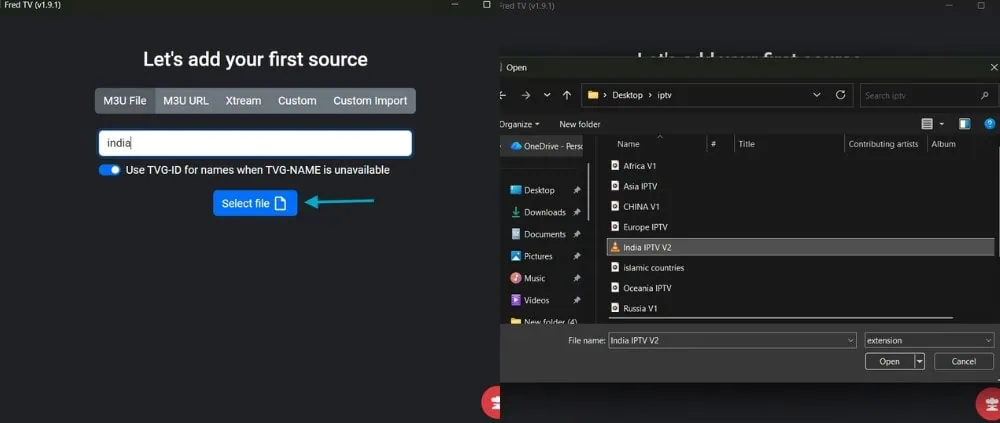1000x423 pixels.
Task: Click the VLC cone icon of India IPTV V2
Action: [x=615, y=247]
